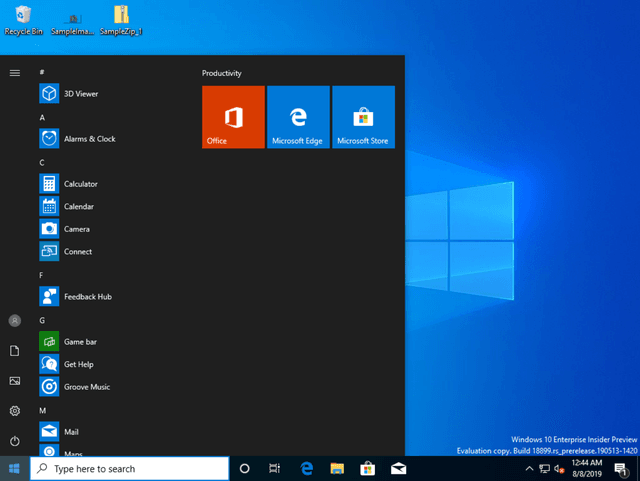
Task: Show hidden system tray icons
Action: [x=529, y=468]
